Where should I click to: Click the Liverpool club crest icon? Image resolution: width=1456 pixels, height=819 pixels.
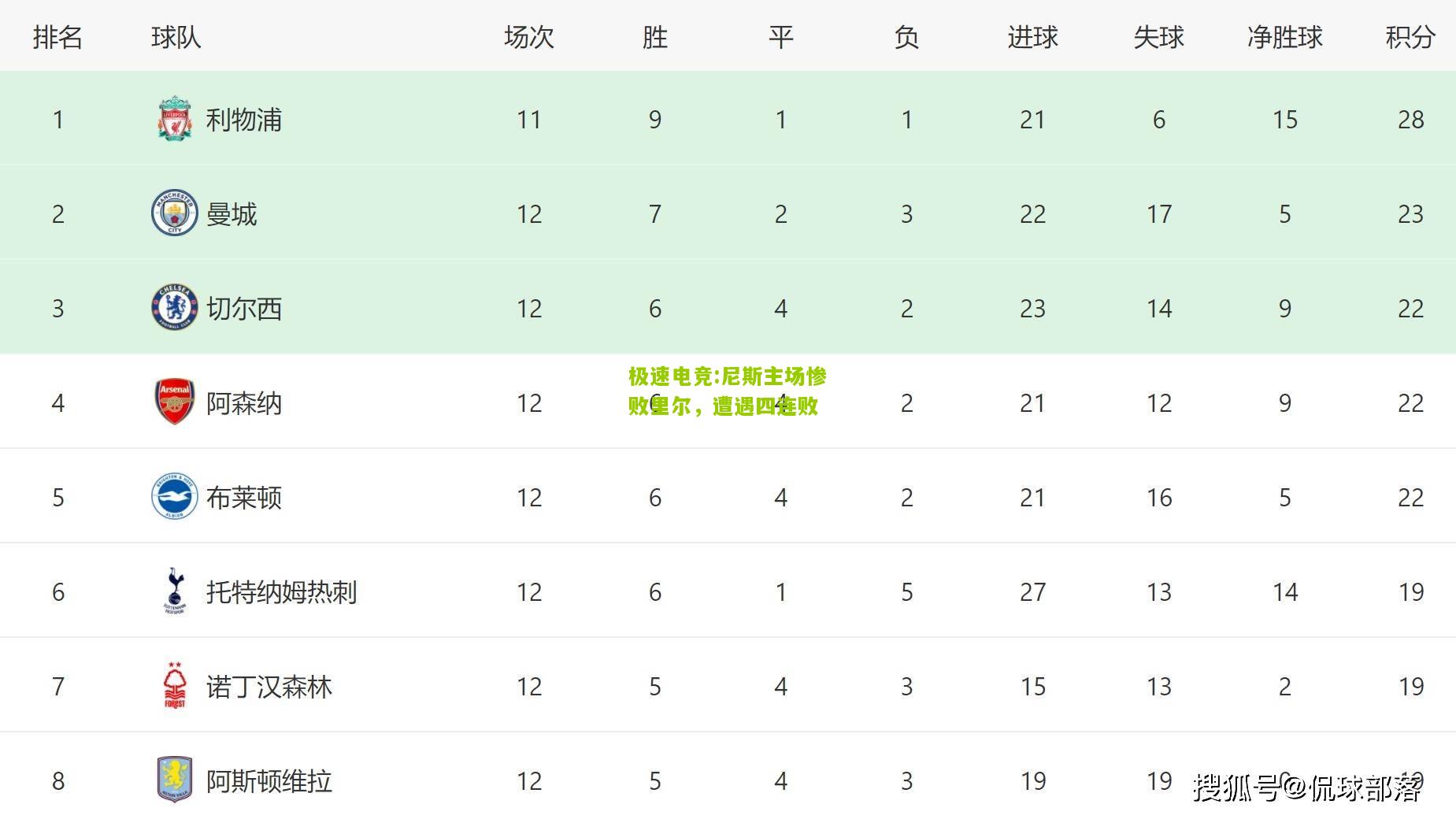tap(174, 119)
